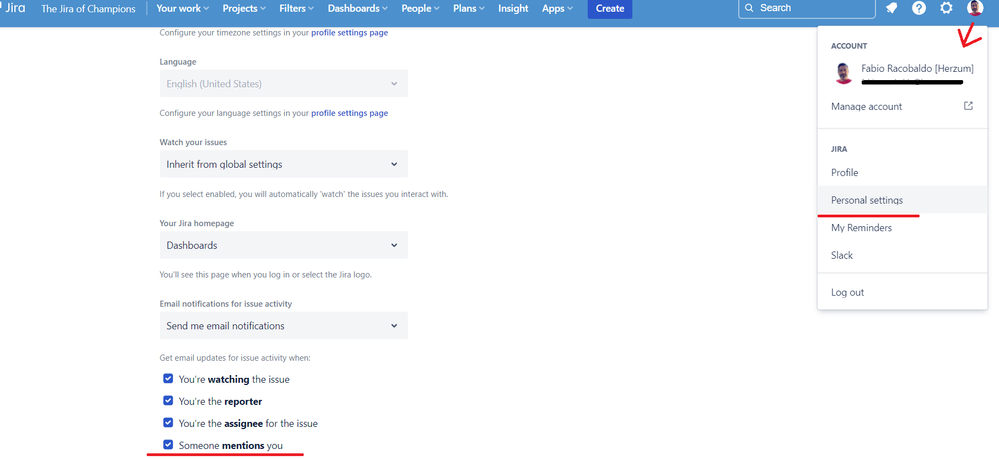Screen dimensions: 999x459
Task: Select Profile in the account menu
Action: point(902,173)
